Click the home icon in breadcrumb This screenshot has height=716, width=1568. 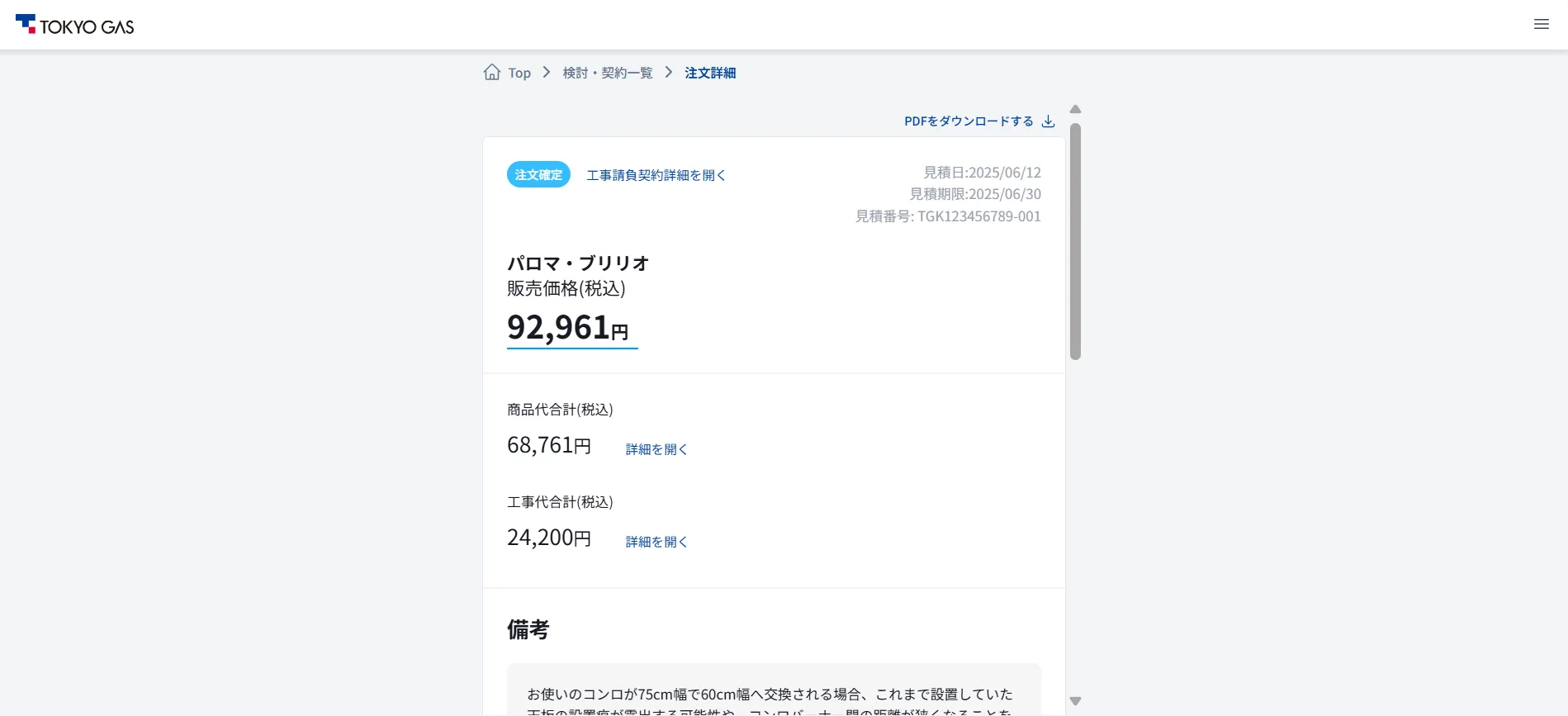click(492, 72)
